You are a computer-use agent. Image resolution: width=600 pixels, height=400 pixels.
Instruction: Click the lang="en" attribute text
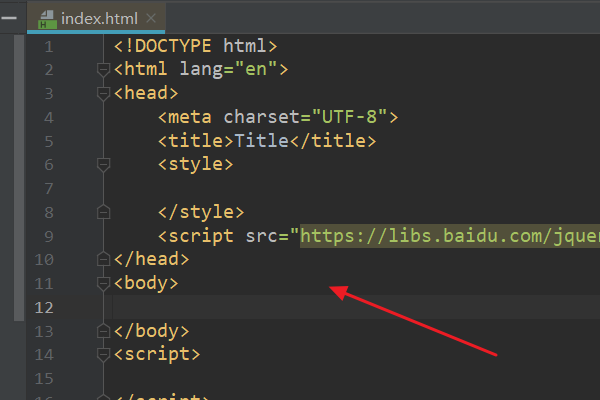tap(228, 70)
